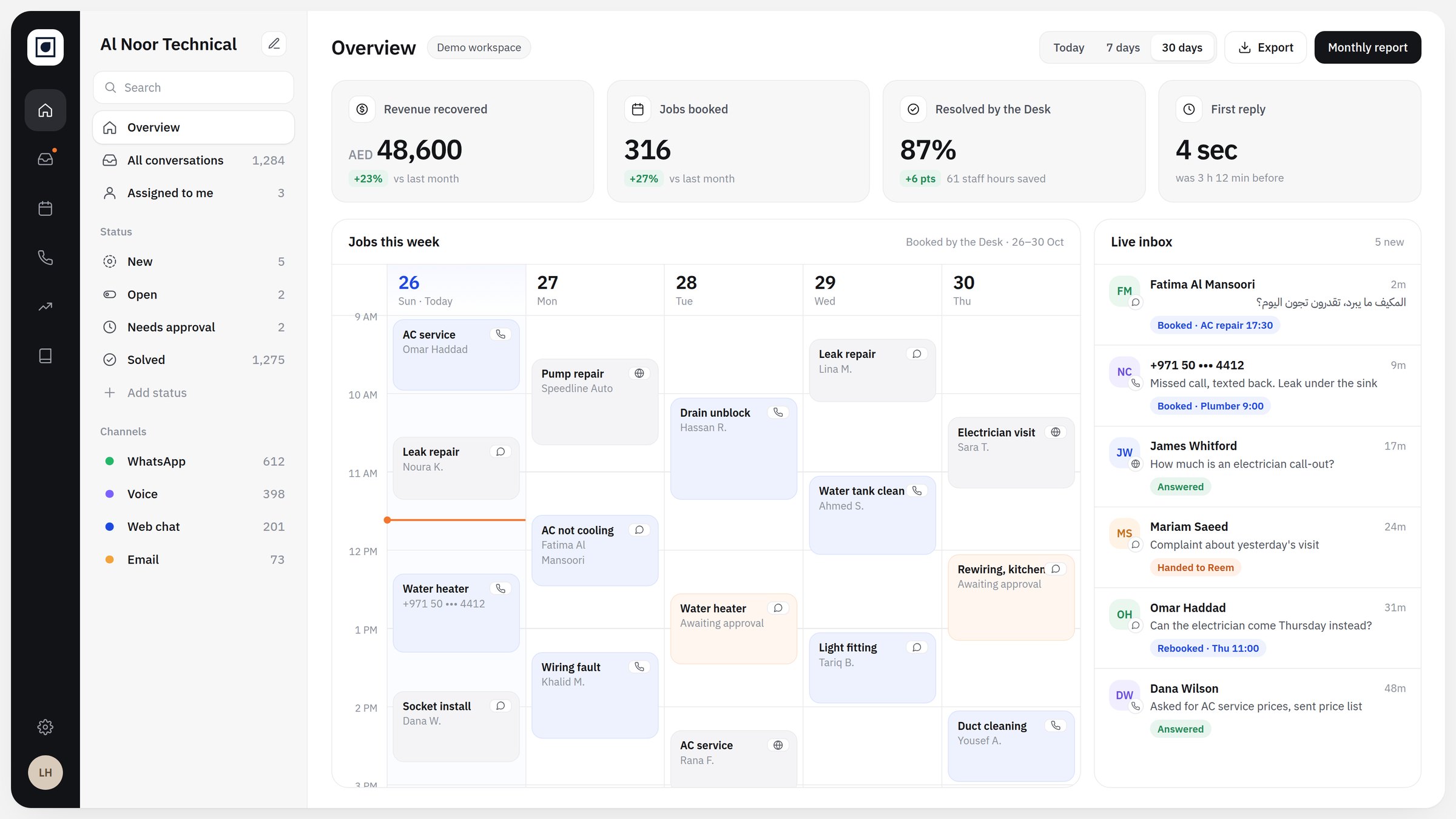Open Wiring fault job for Khalid M.

pyautogui.click(x=595, y=695)
